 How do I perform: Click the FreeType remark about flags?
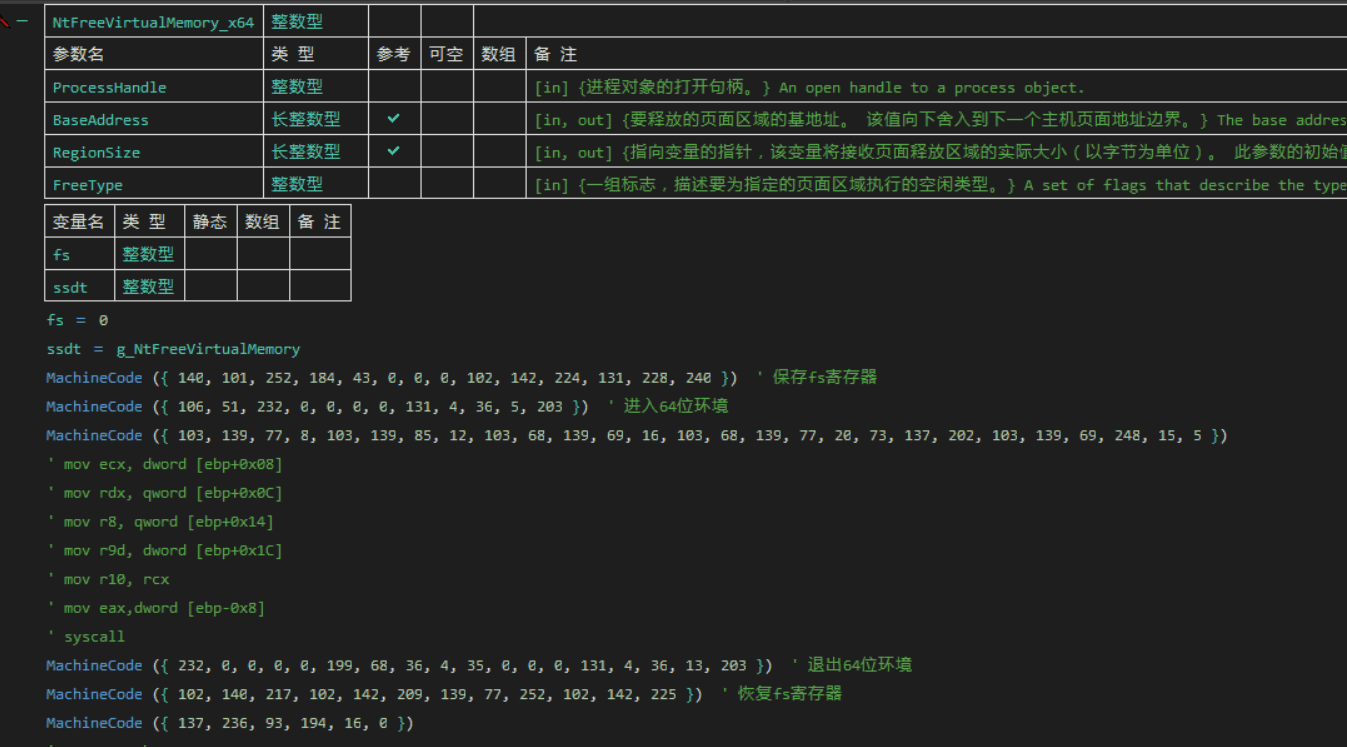940,185
